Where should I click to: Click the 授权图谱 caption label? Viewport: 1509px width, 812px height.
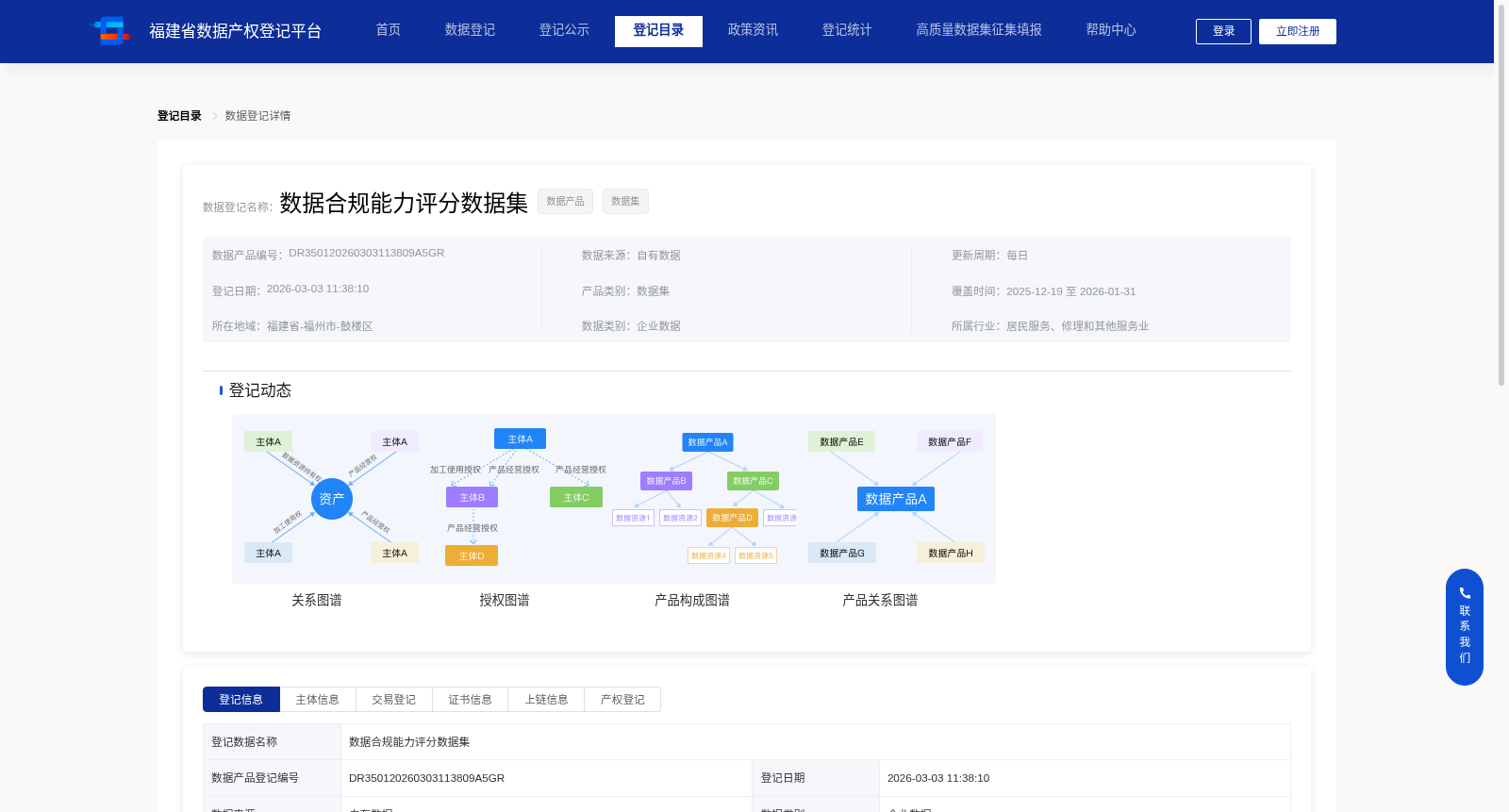(505, 600)
